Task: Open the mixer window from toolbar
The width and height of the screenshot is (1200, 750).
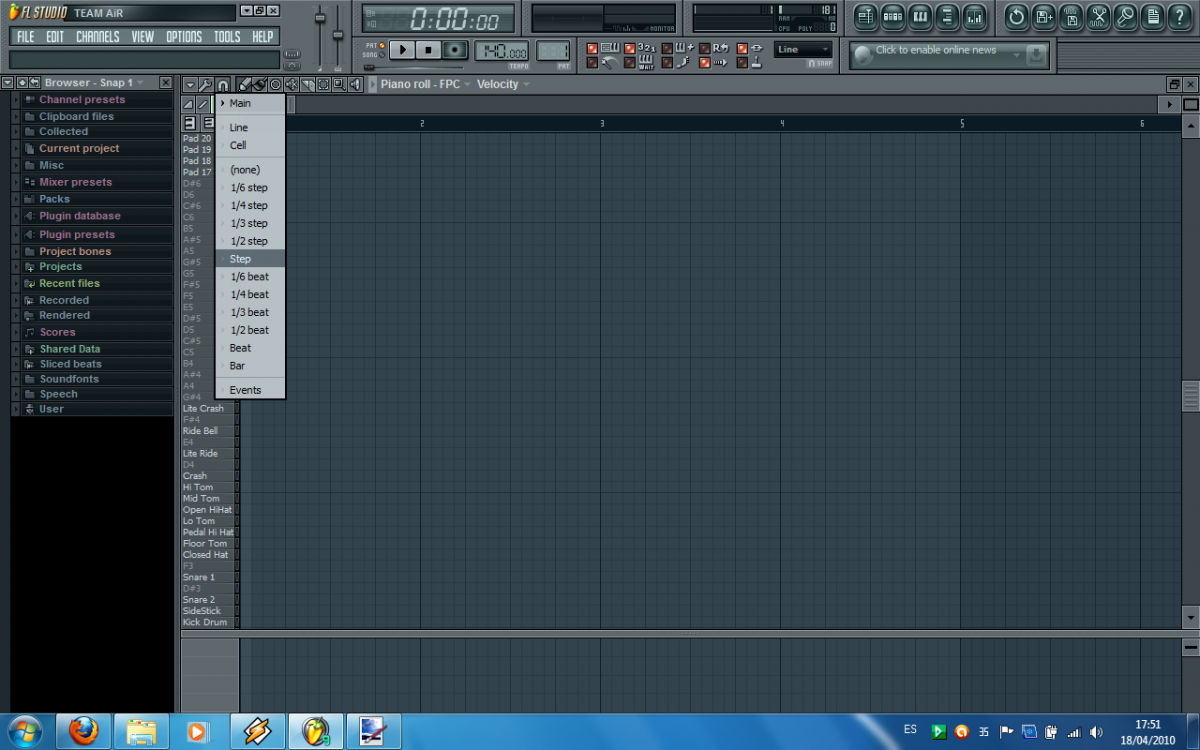Action: (x=973, y=16)
